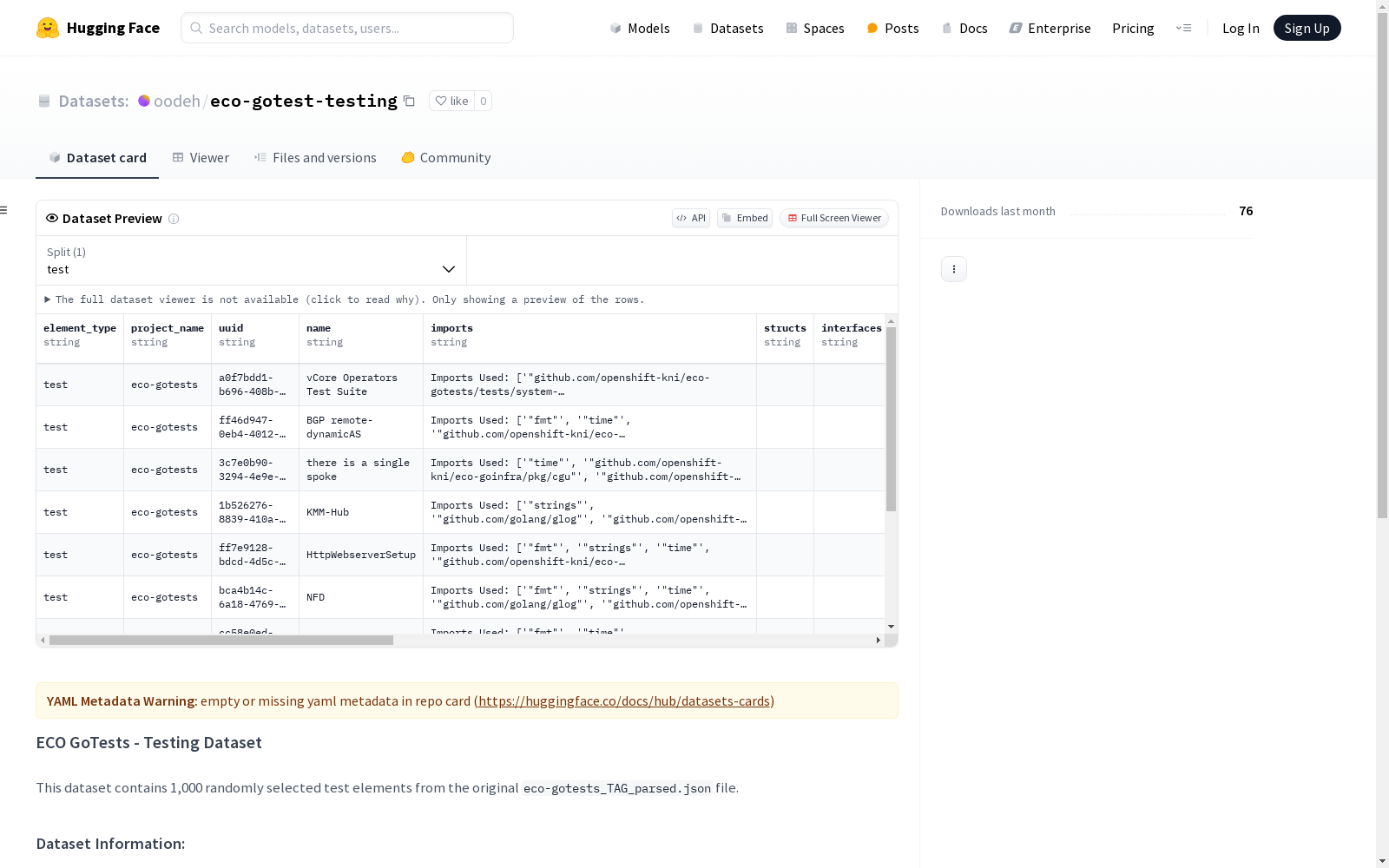Go to the Community tab

tap(446, 157)
